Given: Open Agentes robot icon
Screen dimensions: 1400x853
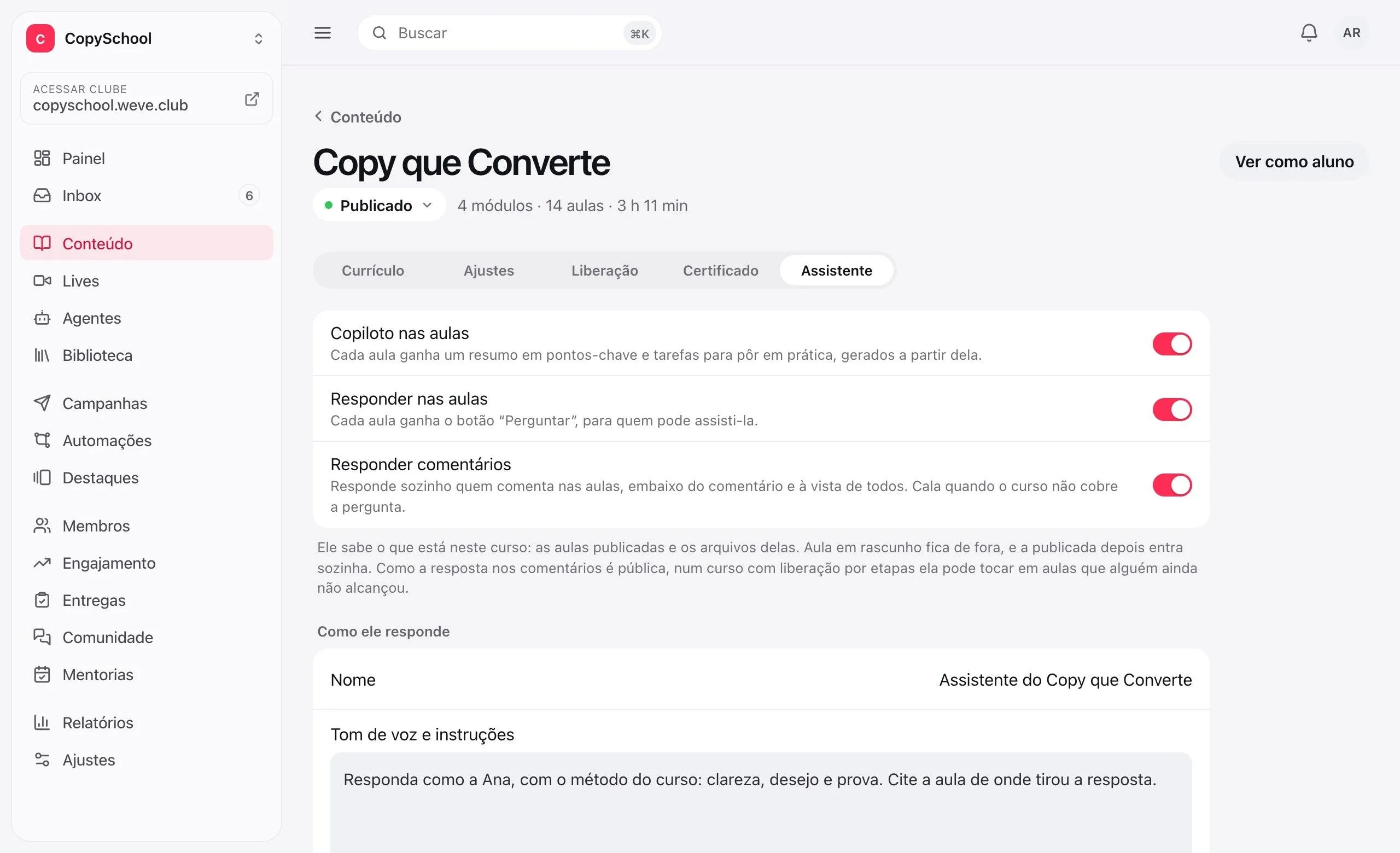Looking at the screenshot, I should point(42,318).
